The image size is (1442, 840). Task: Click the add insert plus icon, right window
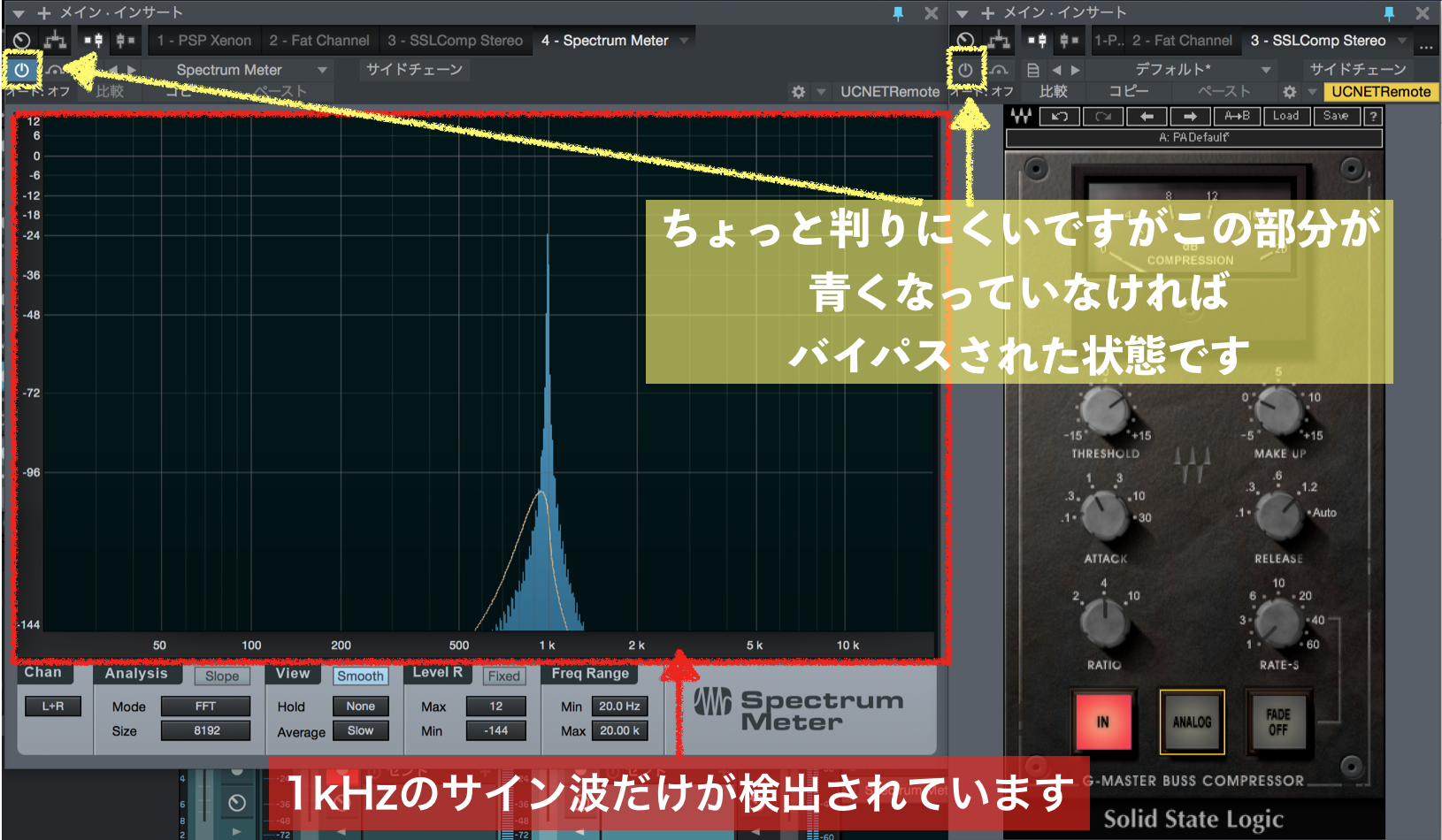point(987,13)
